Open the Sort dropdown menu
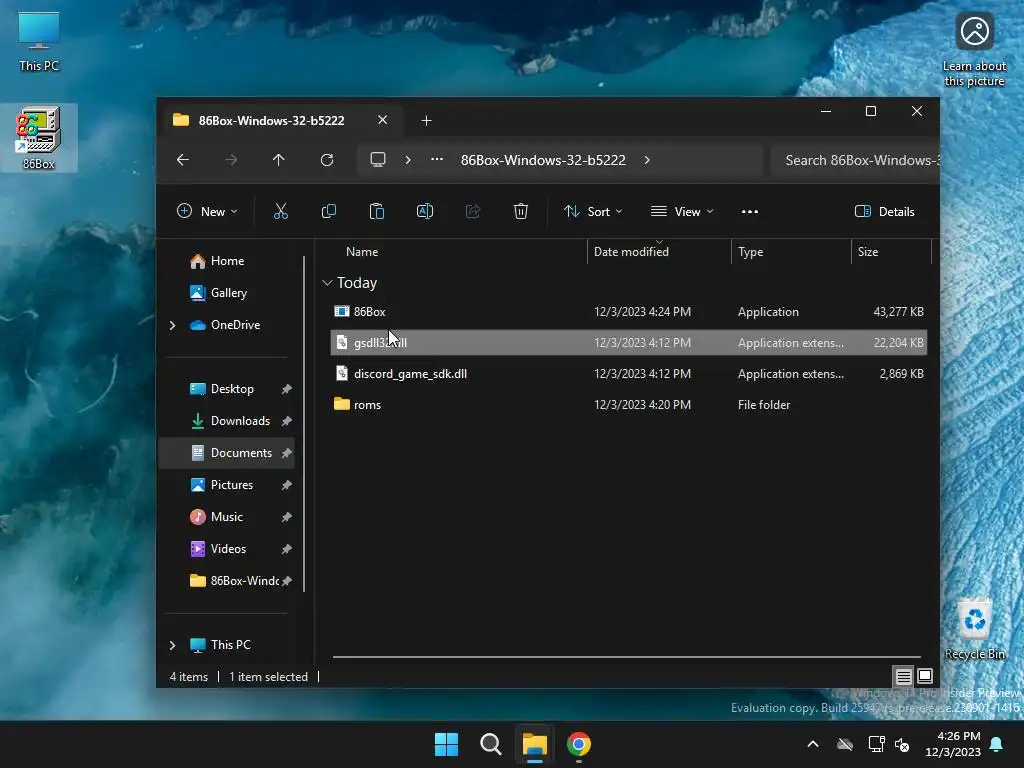The image size is (1024, 768). tap(593, 212)
